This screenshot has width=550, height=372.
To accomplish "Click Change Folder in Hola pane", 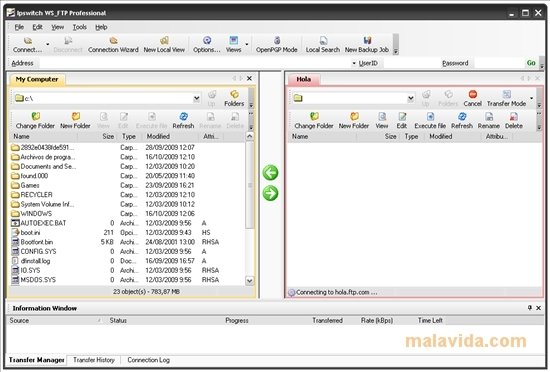I will (x=314, y=121).
